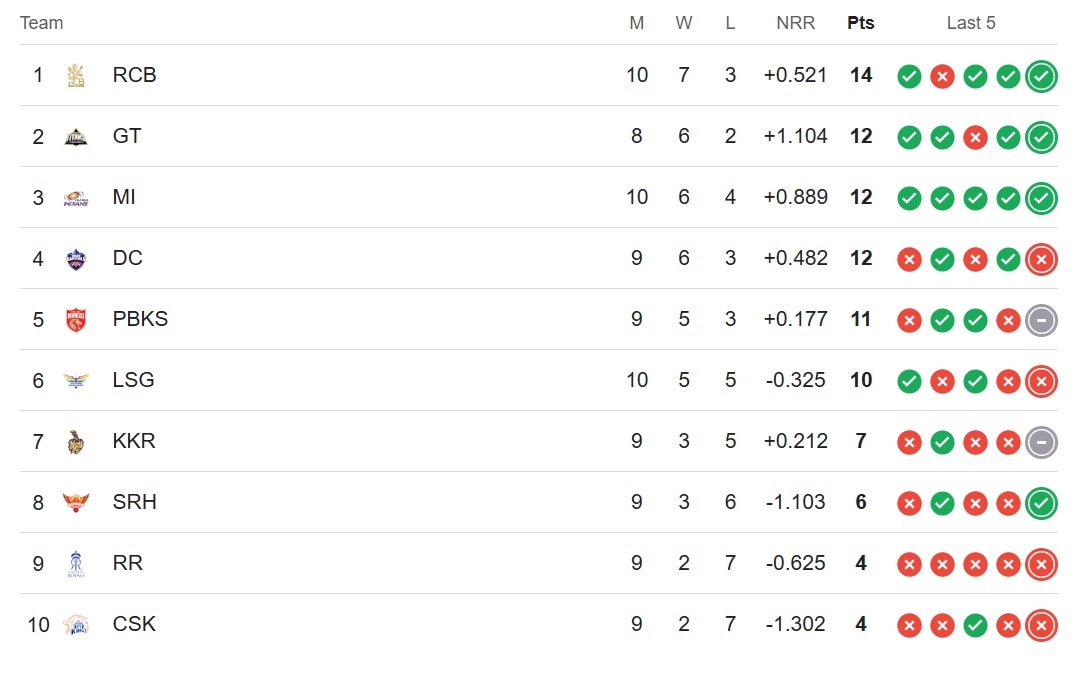Screen dimensions: 1076x674
Task: Click the KKR team logo
Action: [75, 442]
